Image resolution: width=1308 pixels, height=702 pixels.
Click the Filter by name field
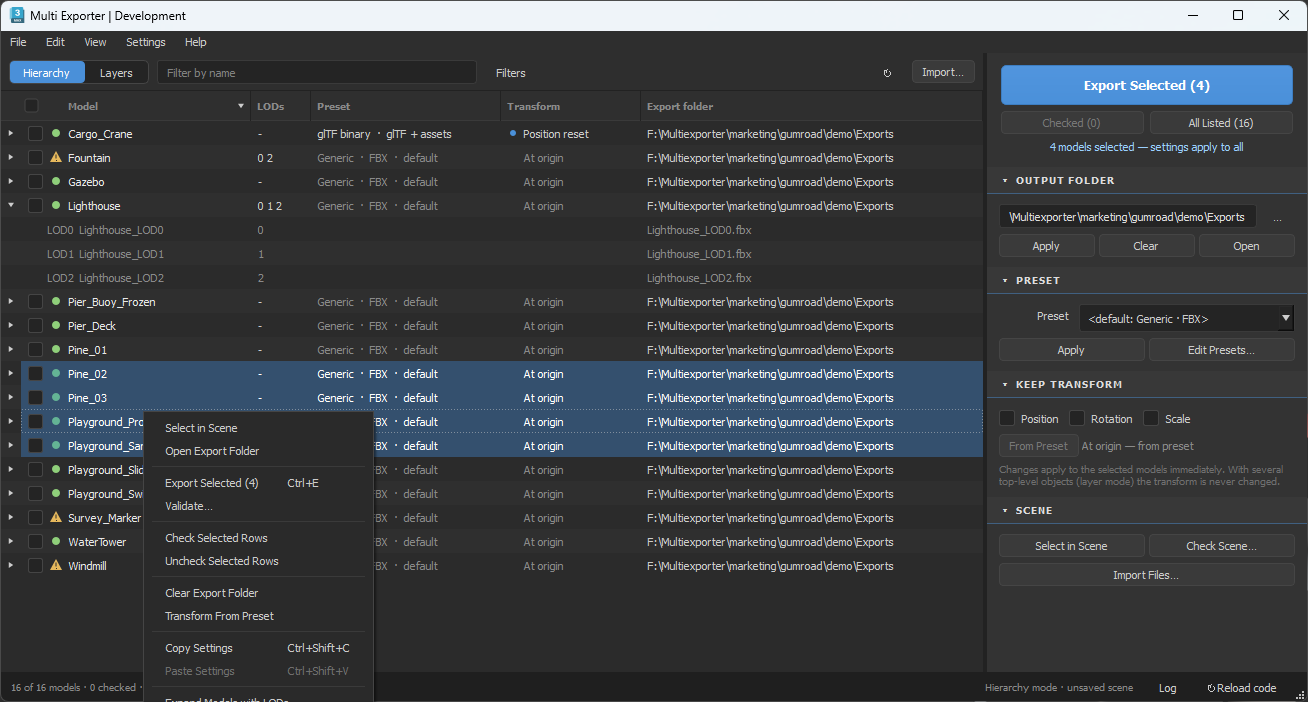(x=317, y=73)
